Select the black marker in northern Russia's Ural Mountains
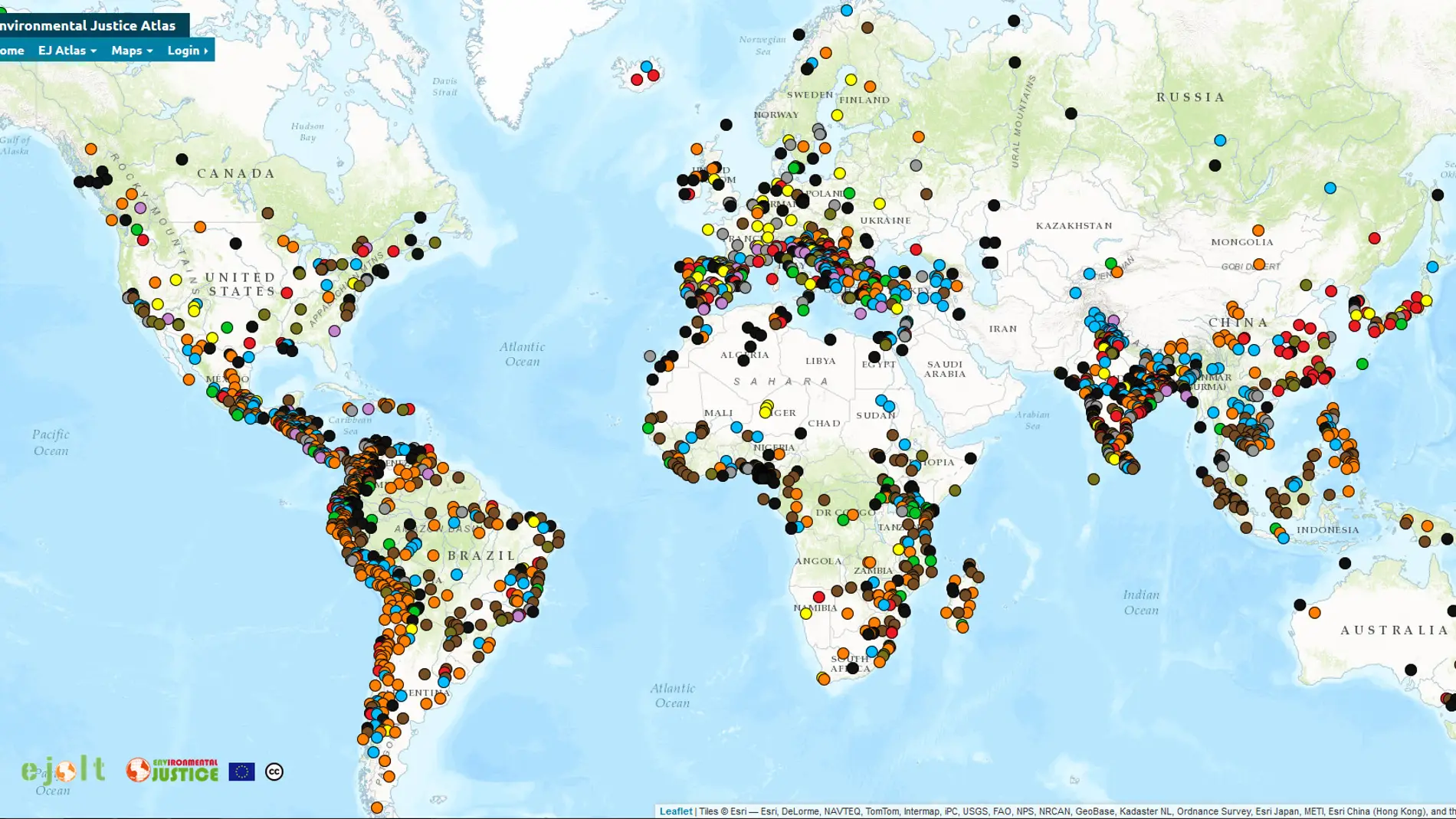1456x819 pixels. click(x=1015, y=63)
